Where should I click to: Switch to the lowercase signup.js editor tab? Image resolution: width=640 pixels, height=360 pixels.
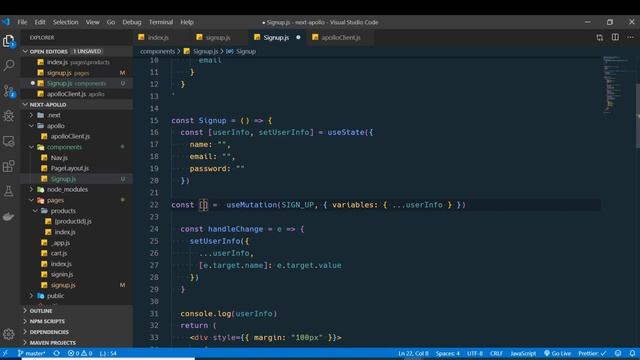pos(219,38)
